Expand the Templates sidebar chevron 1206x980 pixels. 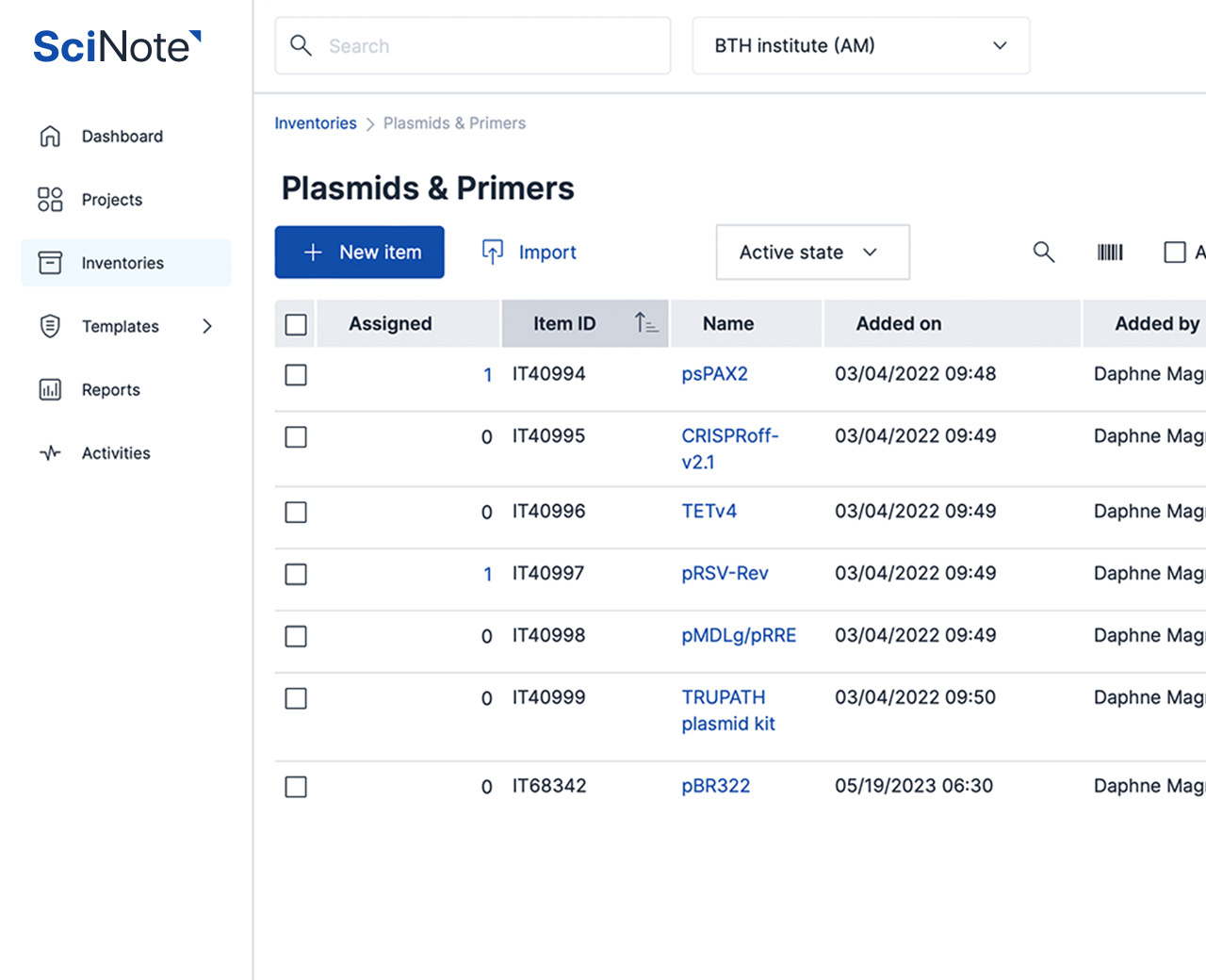(x=207, y=326)
